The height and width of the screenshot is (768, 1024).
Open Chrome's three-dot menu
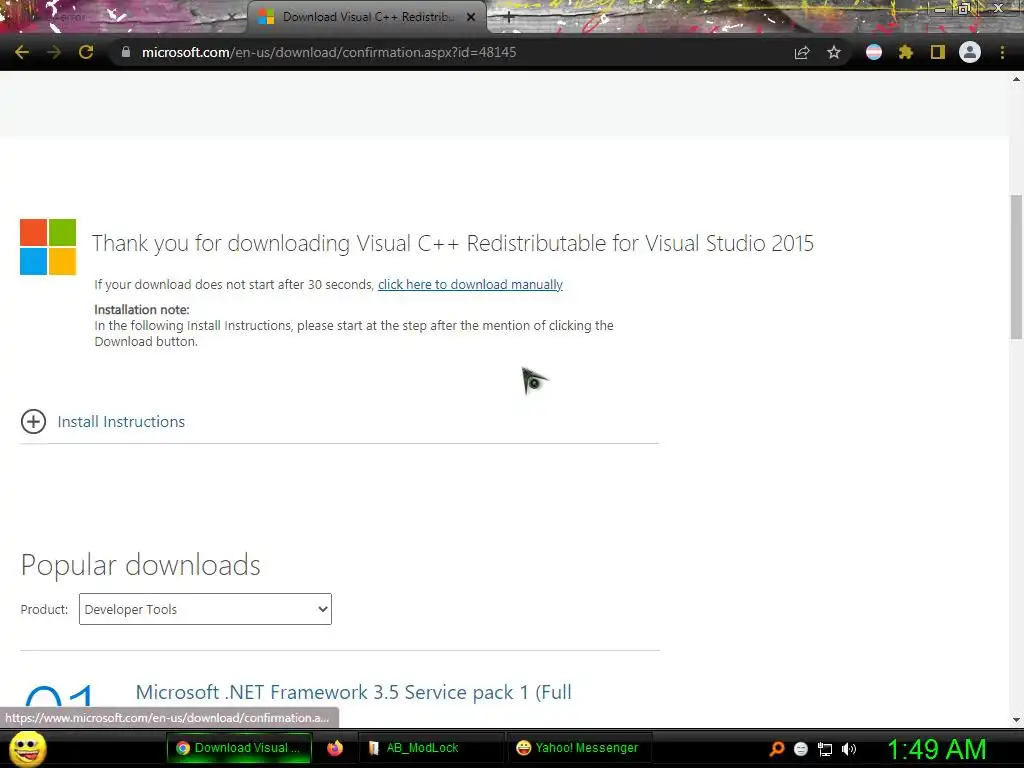[x=1002, y=52]
